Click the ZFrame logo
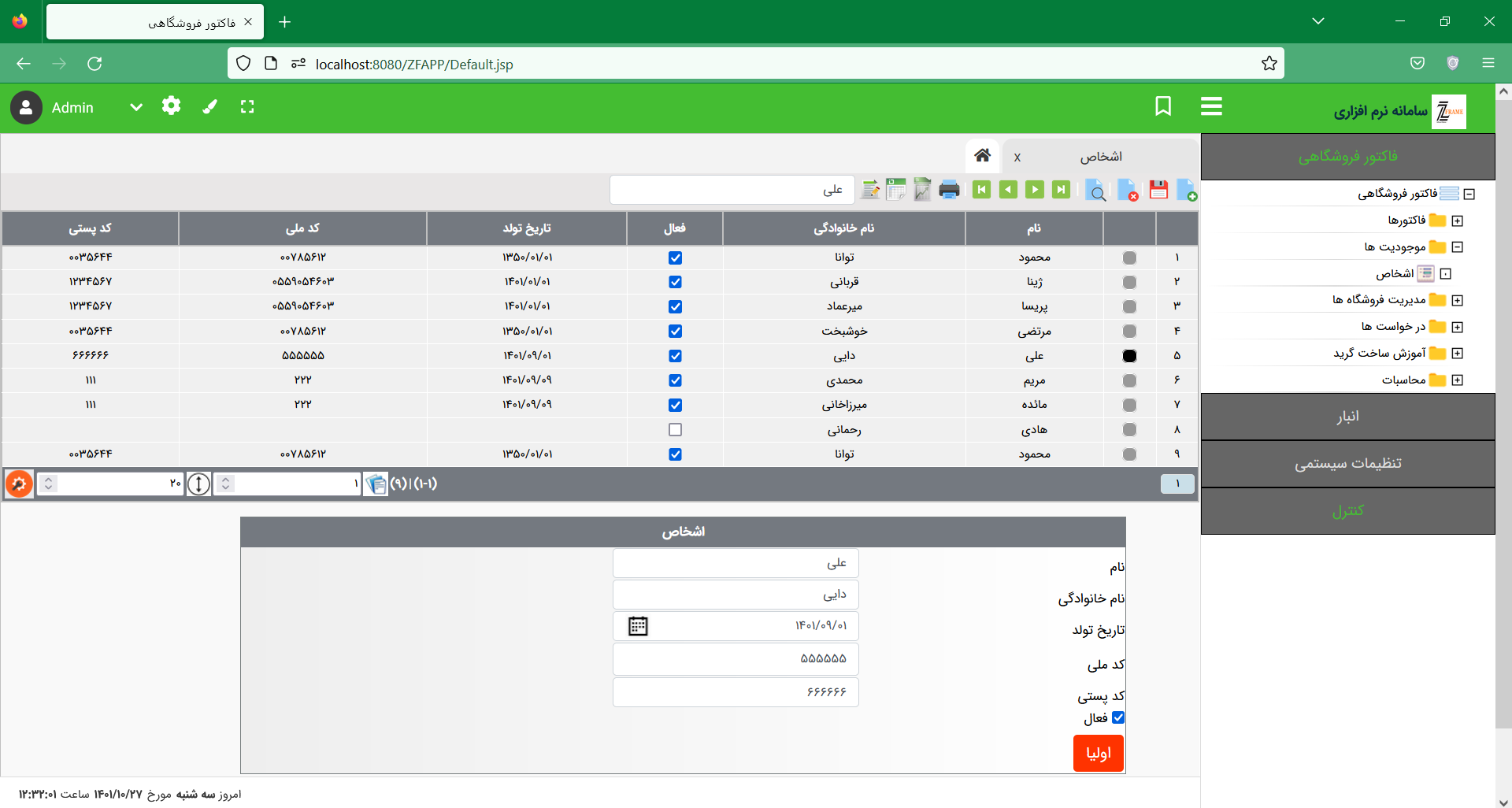The image size is (1512, 808). coord(1449,111)
